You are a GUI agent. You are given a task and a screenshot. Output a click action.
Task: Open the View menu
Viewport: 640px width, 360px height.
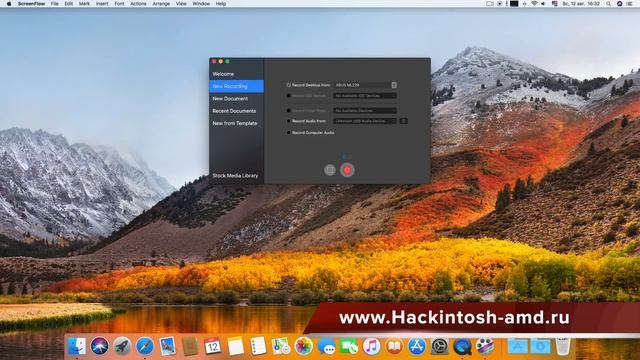pyautogui.click(x=181, y=4)
